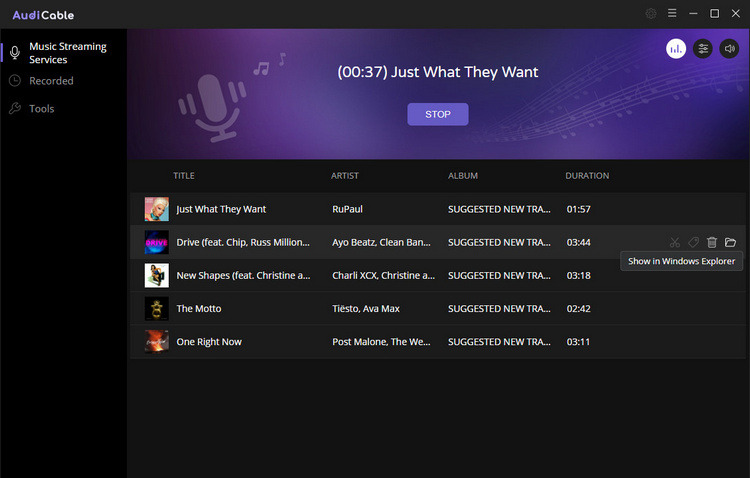Select the "One Right Now" track title
The height and width of the screenshot is (478, 750).
pos(209,342)
